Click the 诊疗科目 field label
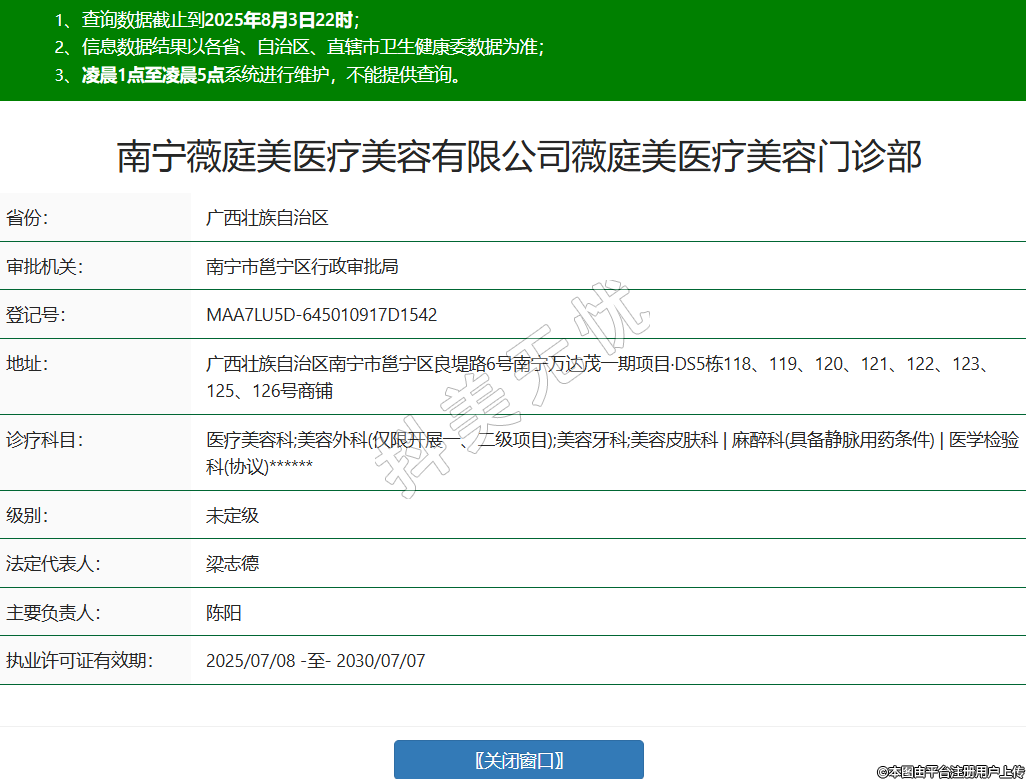Viewport: 1026px width, 779px height. [x=44, y=440]
